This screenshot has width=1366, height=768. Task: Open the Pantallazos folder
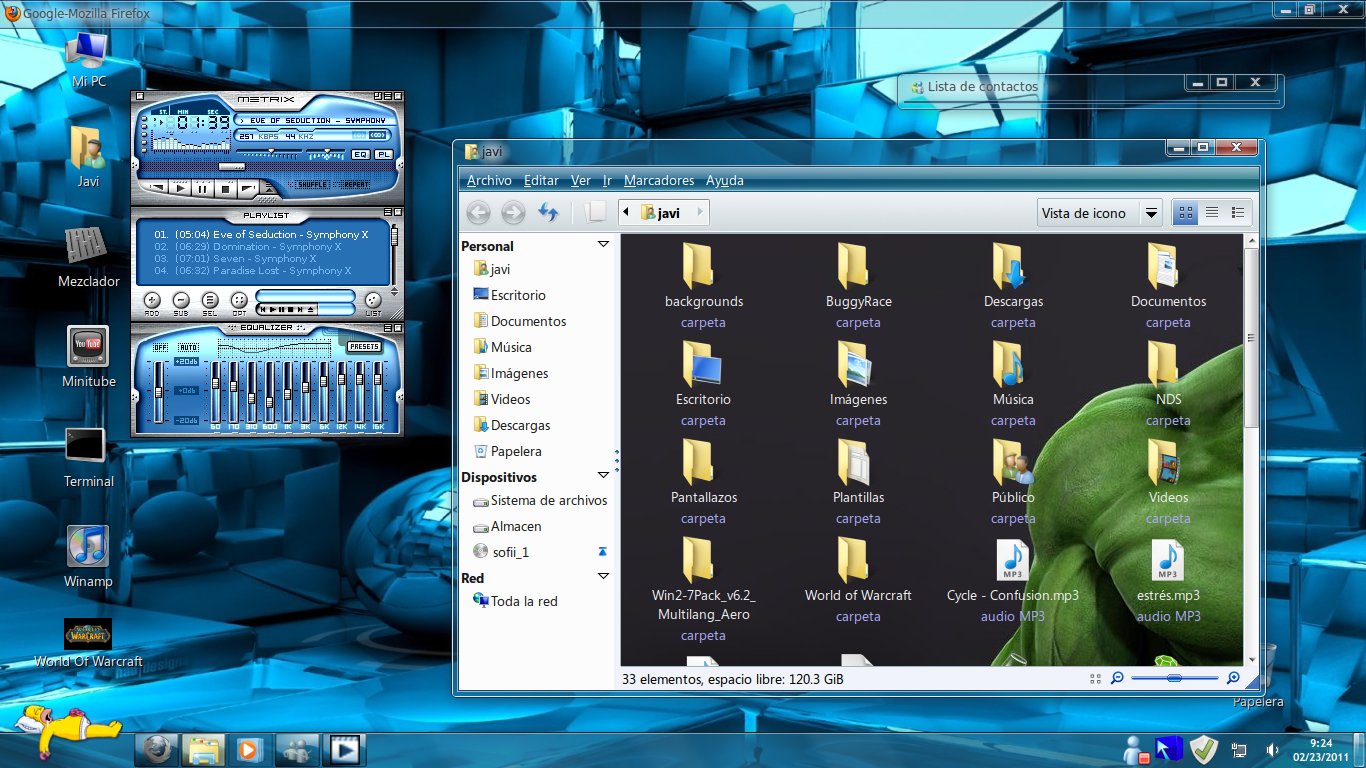[704, 481]
